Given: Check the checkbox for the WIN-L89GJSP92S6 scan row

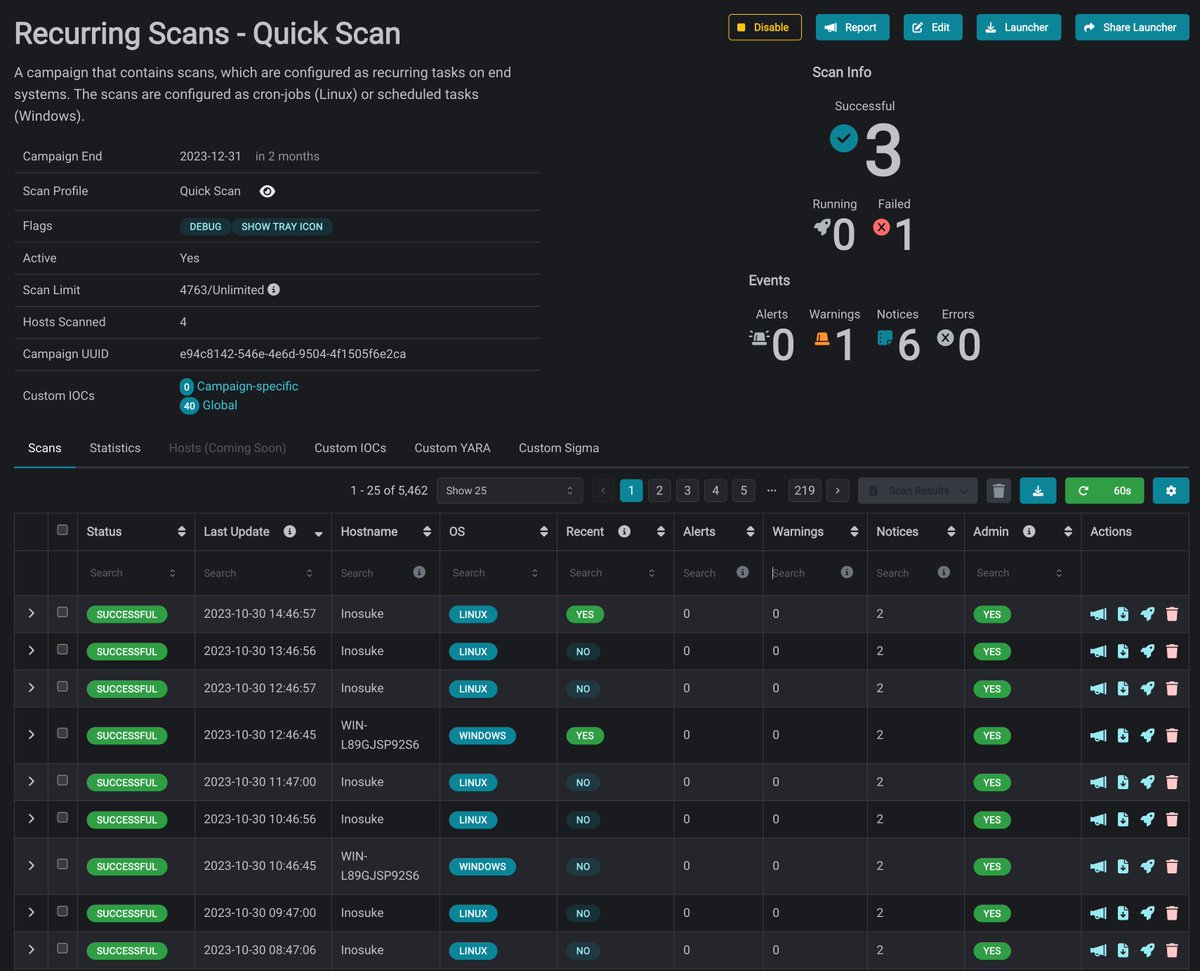Looking at the screenshot, I should (63, 735).
